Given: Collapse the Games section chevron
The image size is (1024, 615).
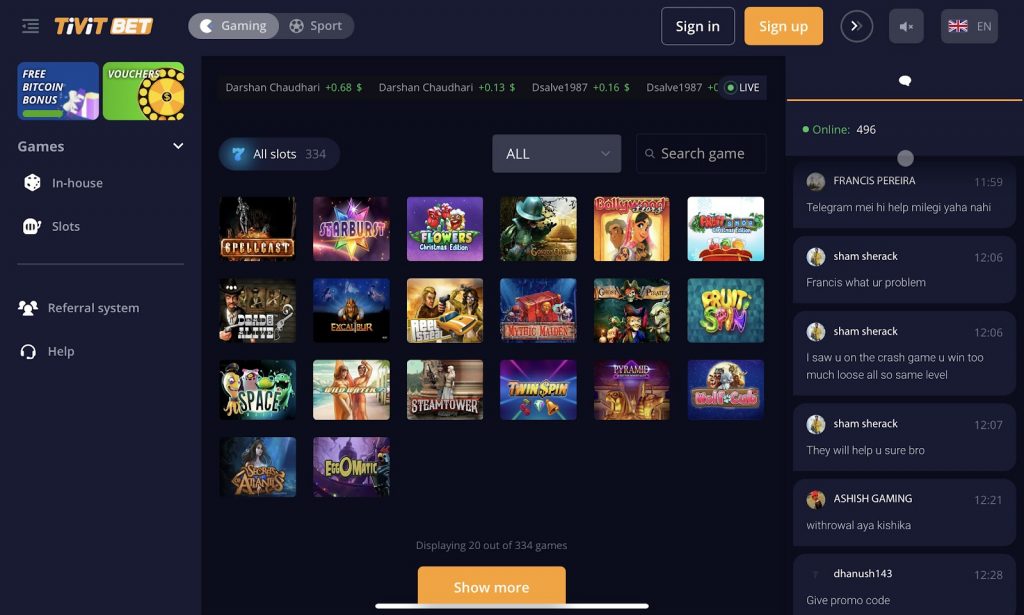Looking at the screenshot, I should [x=178, y=146].
